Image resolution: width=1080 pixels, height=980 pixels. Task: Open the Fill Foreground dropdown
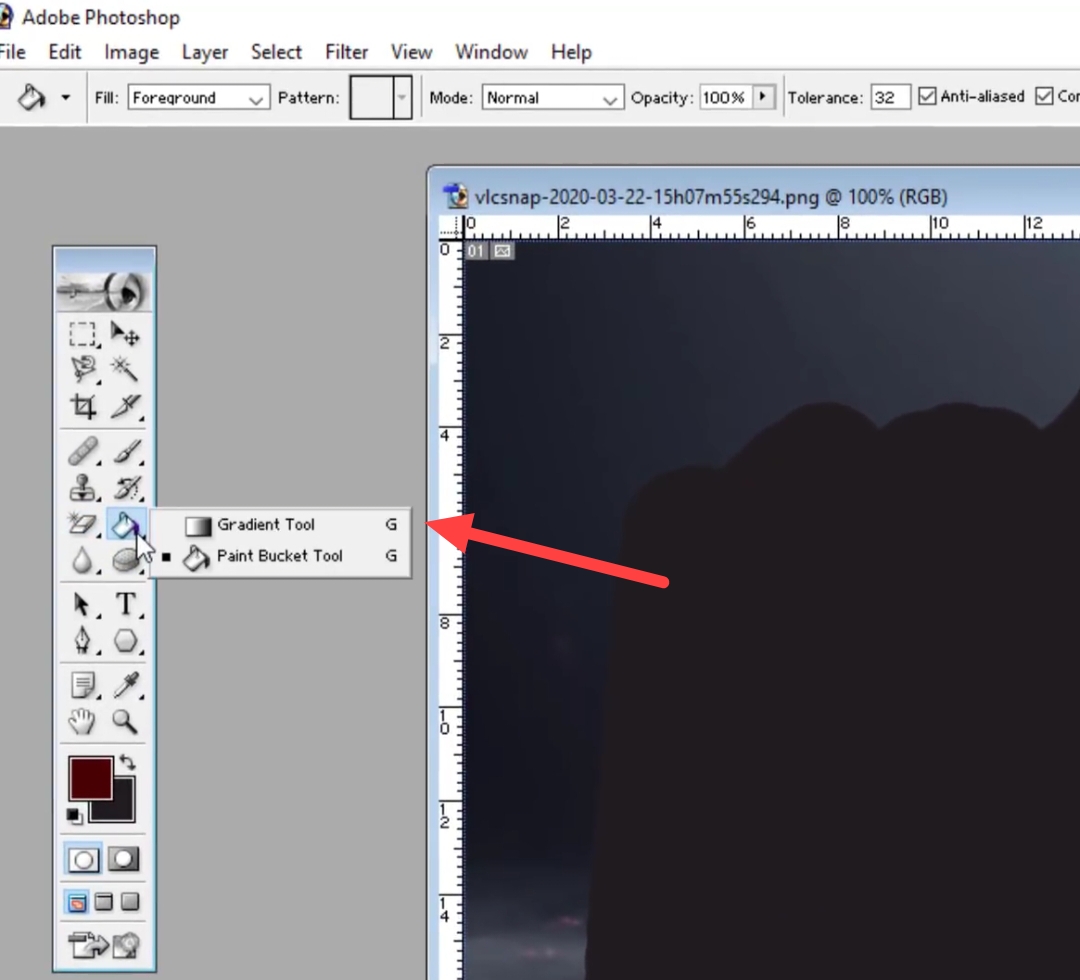click(x=198, y=98)
